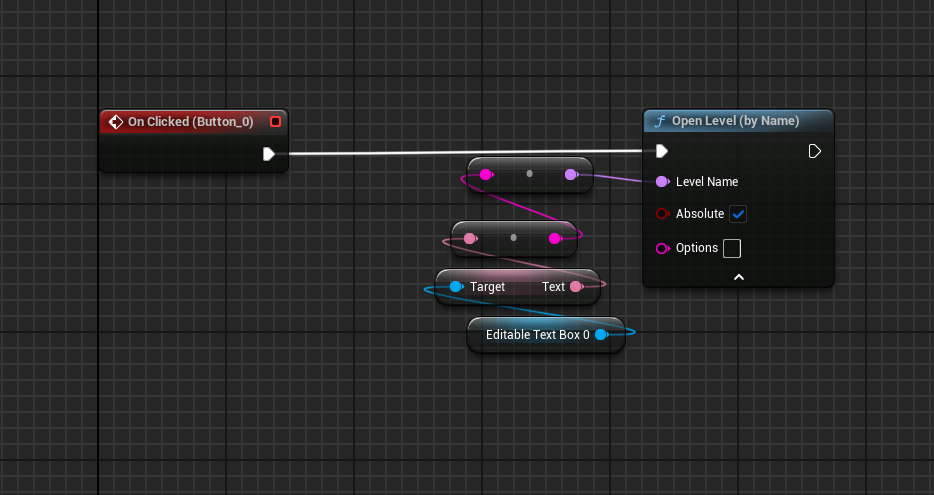This screenshot has width=934, height=495.
Task: Collapse the Open Level node's advanced pins
Action: pos(738,277)
